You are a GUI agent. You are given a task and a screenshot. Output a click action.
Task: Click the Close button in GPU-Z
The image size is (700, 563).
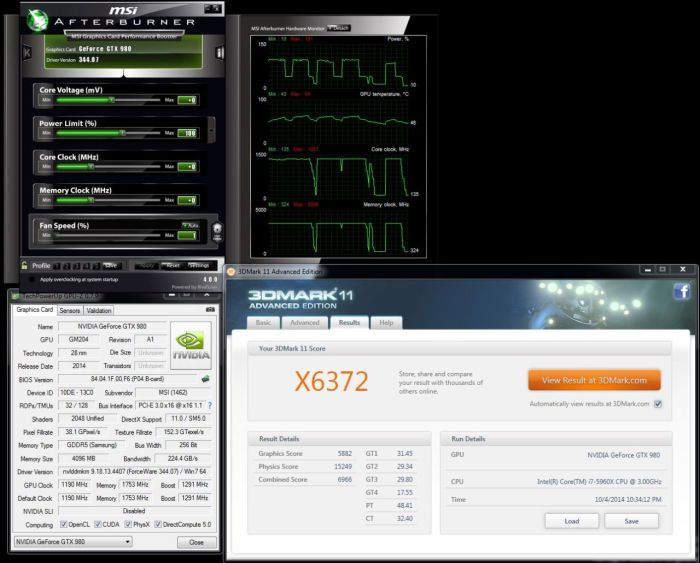[x=196, y=542]
